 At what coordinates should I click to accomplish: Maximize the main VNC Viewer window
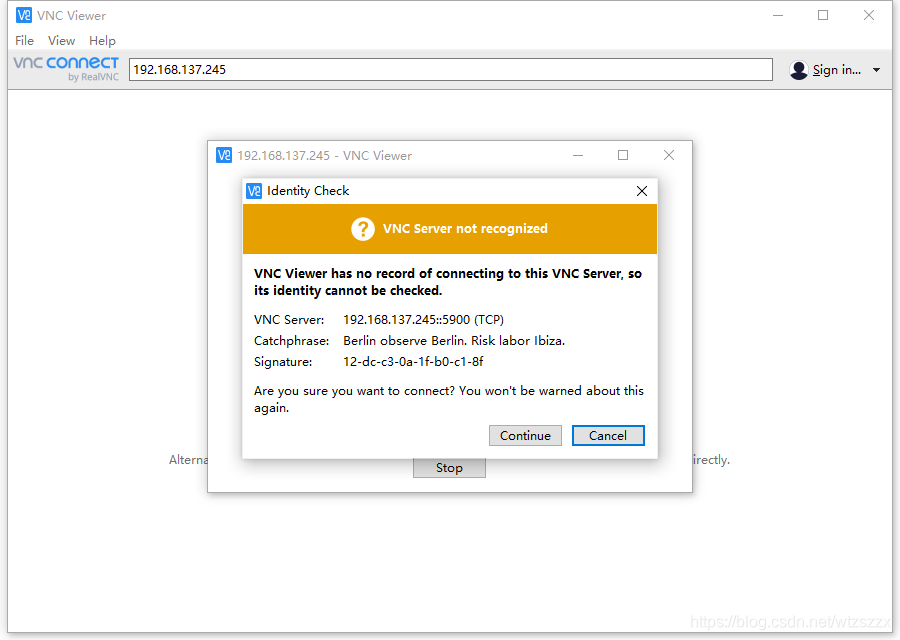pos(823,15)
